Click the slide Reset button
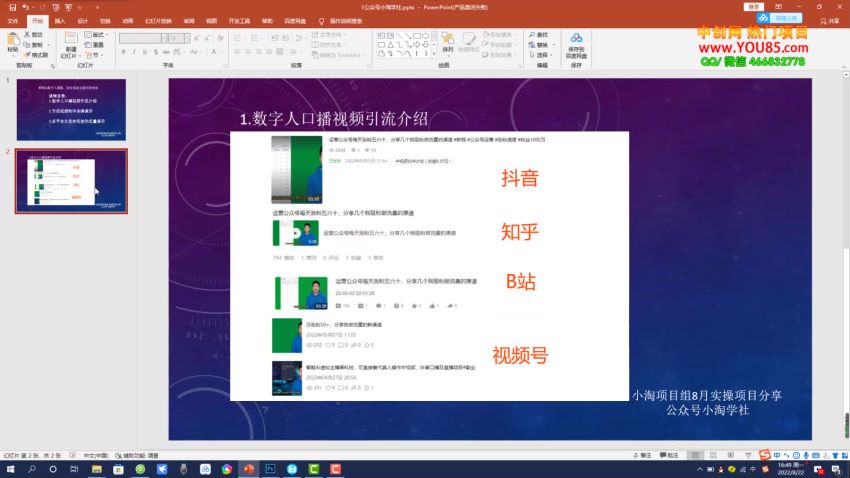Viewport: 850px width, 478px height. [94, 45]
